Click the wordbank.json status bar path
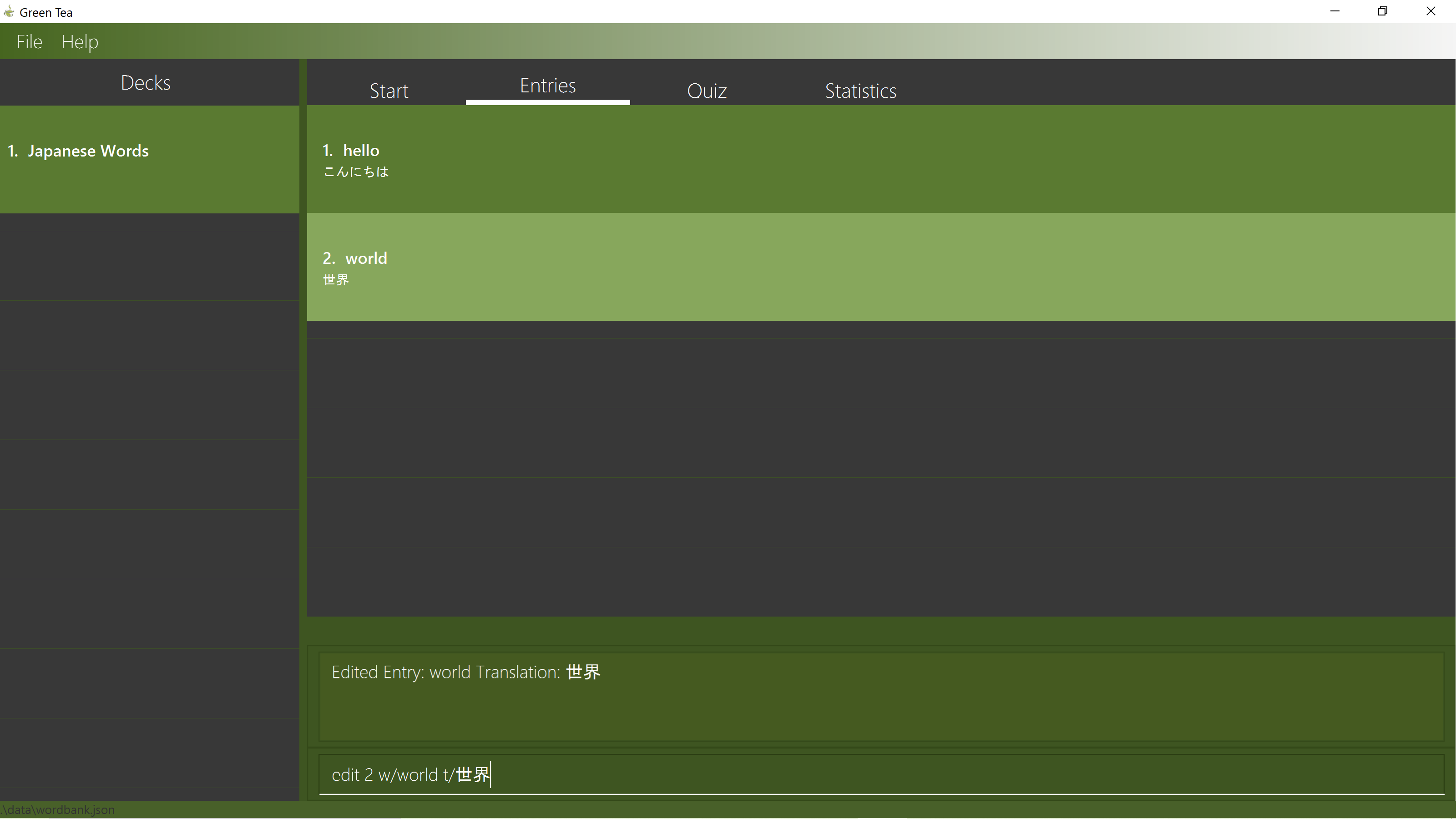The height and width of the screenshot is (819, 1456). click(x=58, y=809)
